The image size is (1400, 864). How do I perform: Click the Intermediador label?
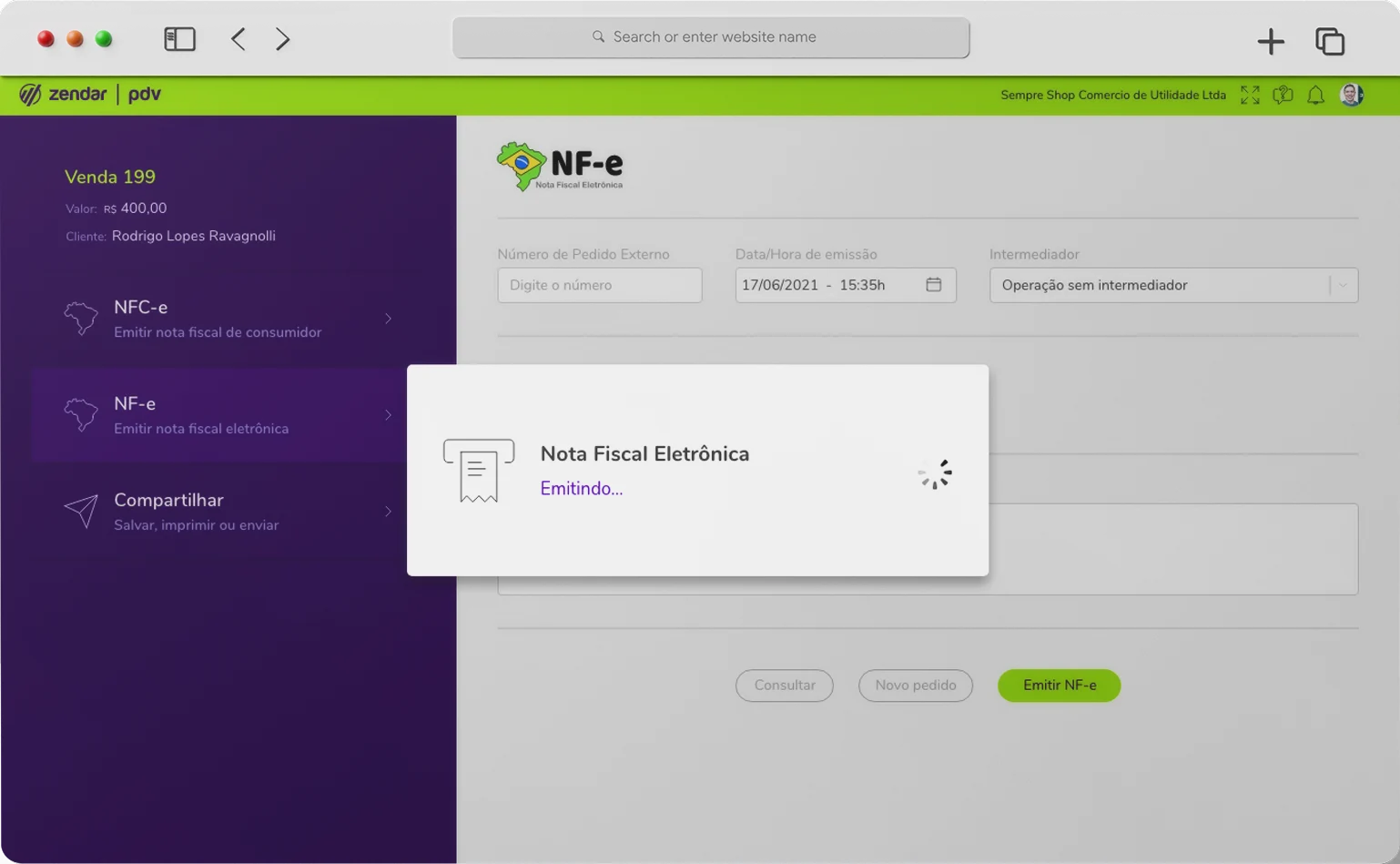1034,254
